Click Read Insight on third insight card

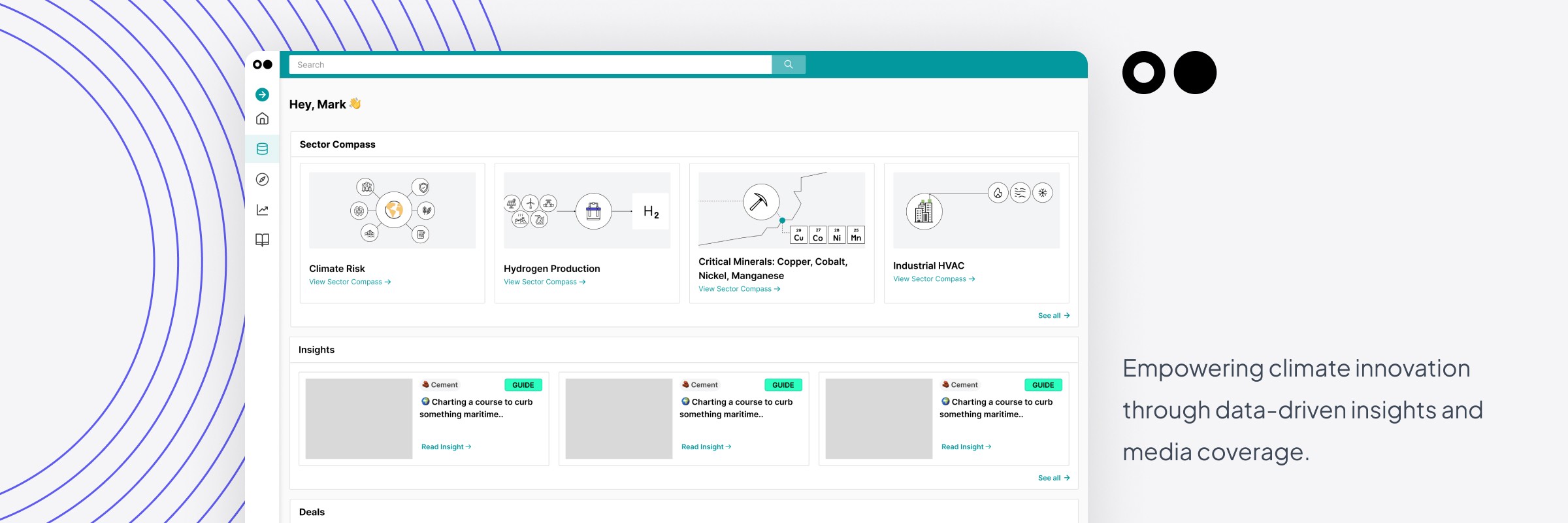click(966, 447)
